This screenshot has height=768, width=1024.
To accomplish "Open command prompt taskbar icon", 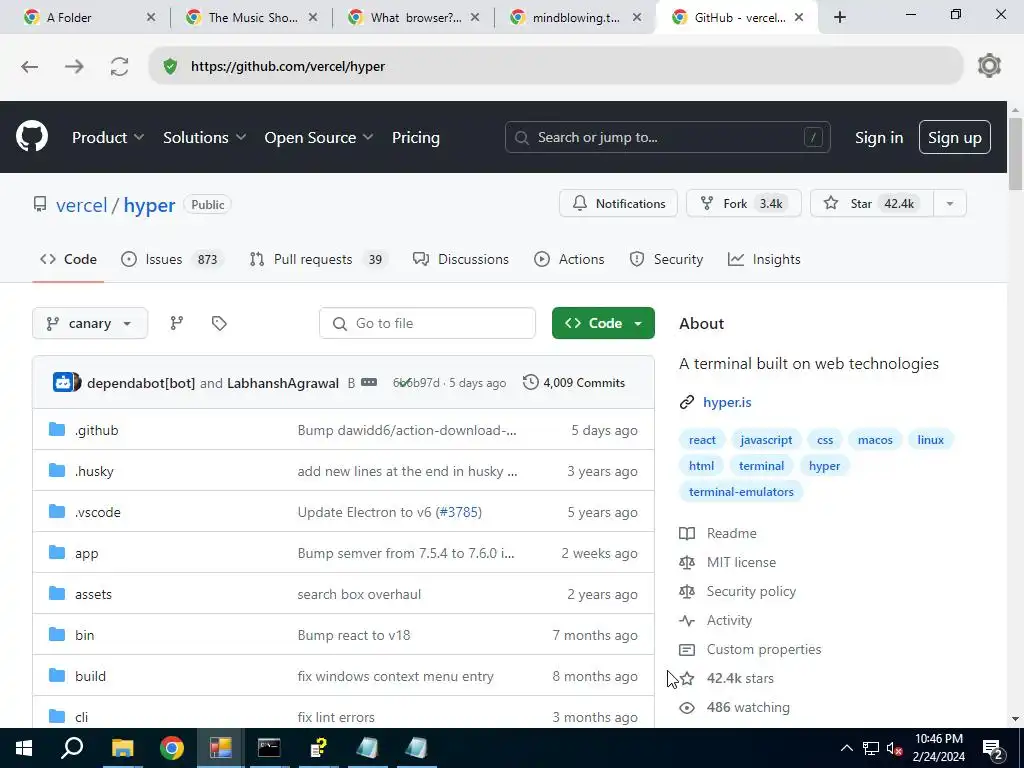I will click(x=269, y=748).
